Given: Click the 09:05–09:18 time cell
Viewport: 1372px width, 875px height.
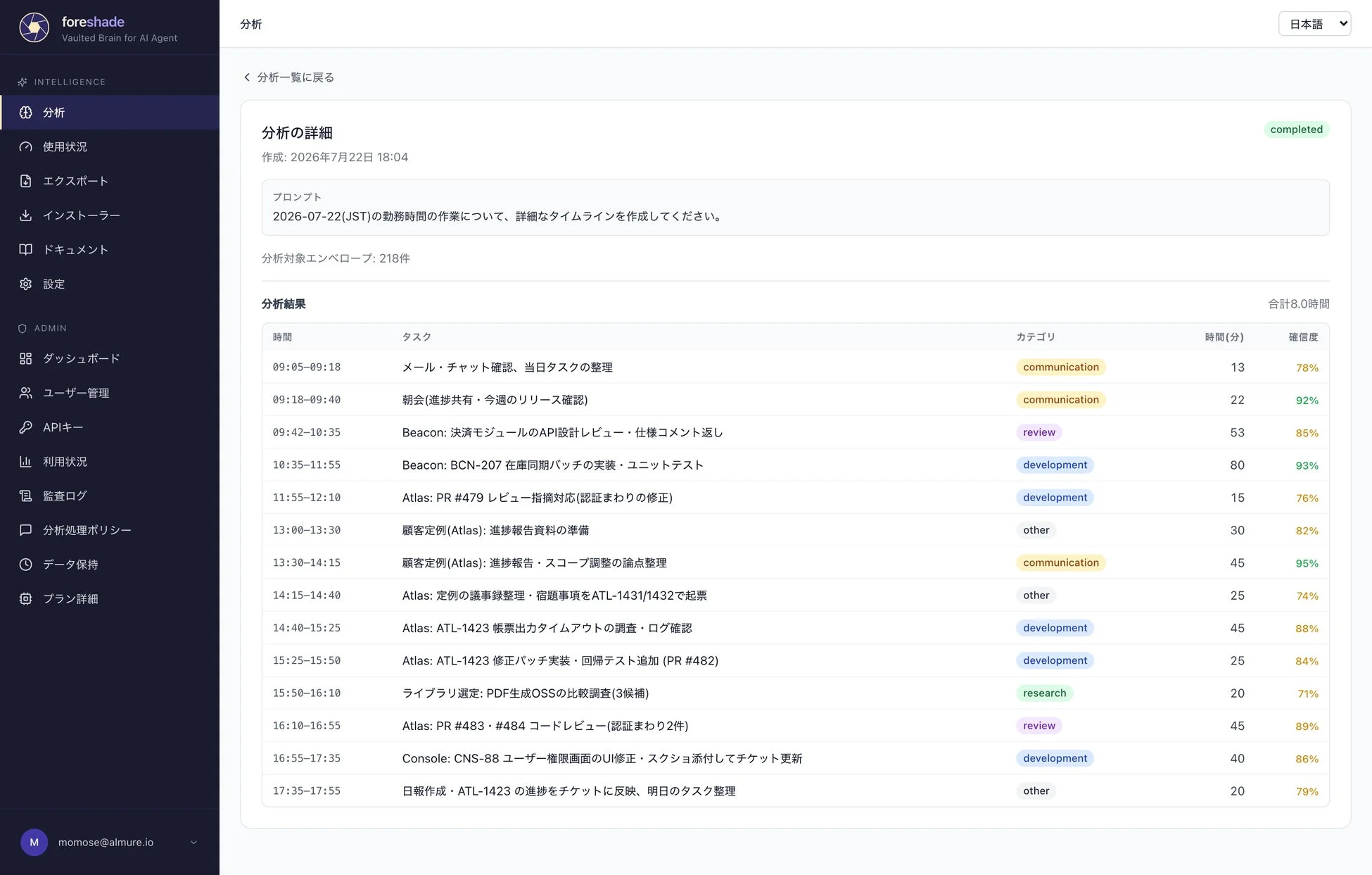Looking at the screenshot, I should (307, 367).
